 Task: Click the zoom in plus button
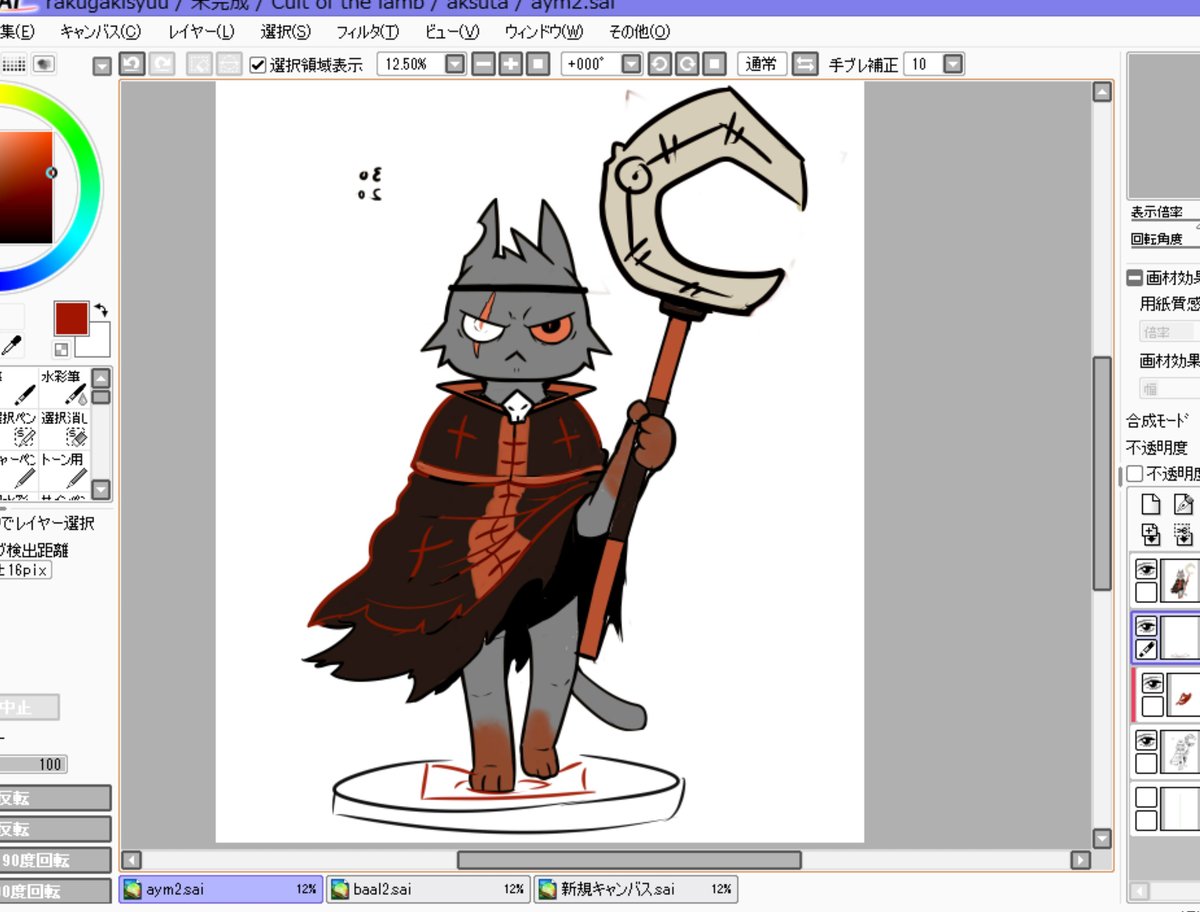pos(511,64)
